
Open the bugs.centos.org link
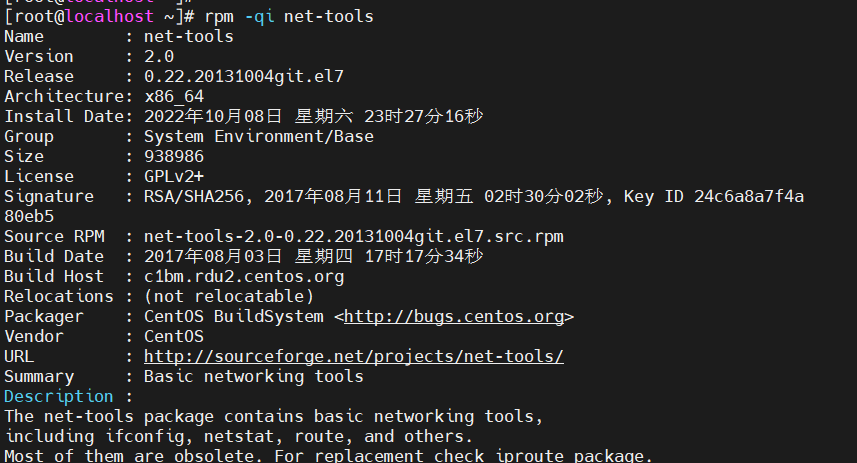454,316
